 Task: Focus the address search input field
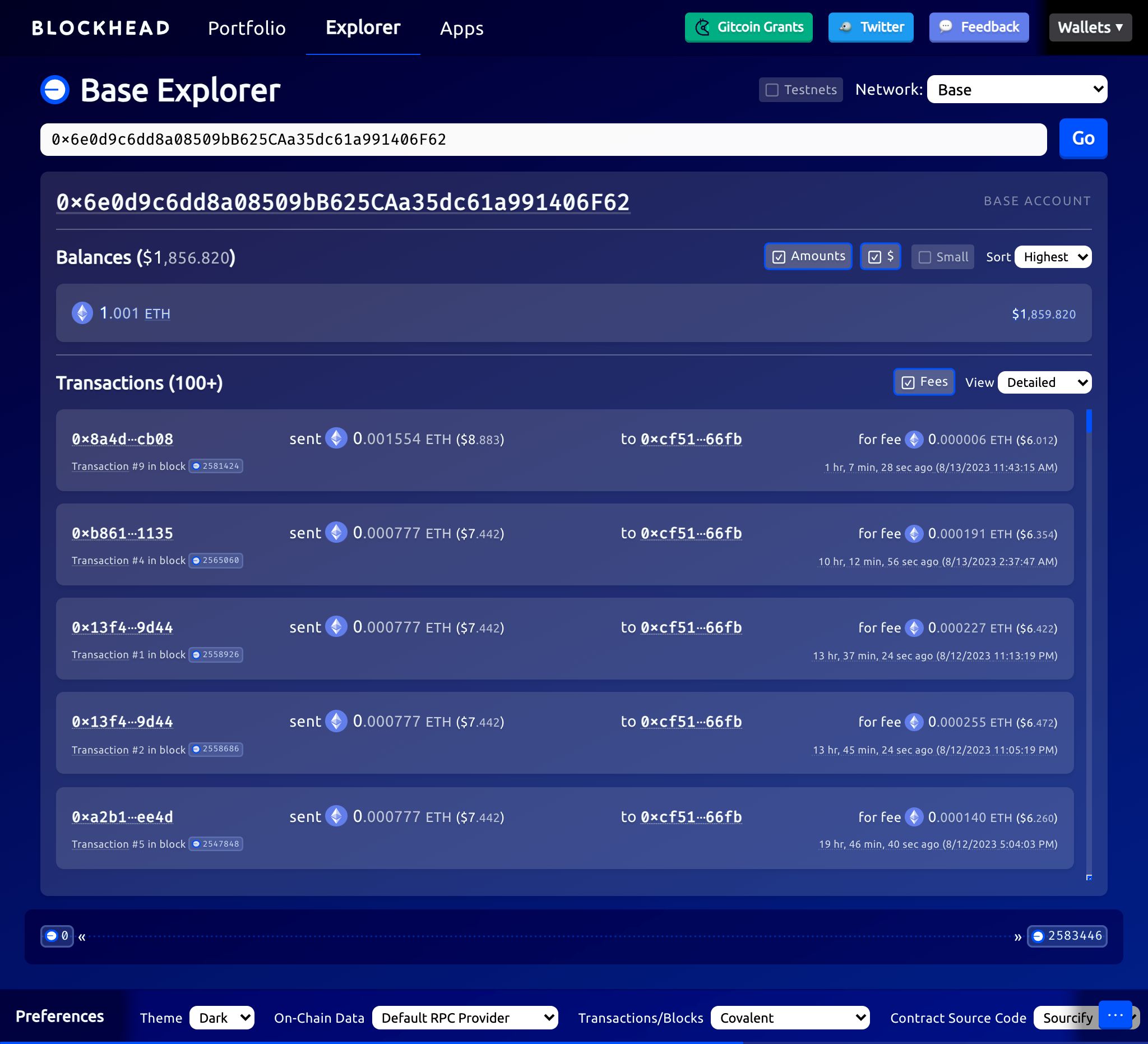543,140
